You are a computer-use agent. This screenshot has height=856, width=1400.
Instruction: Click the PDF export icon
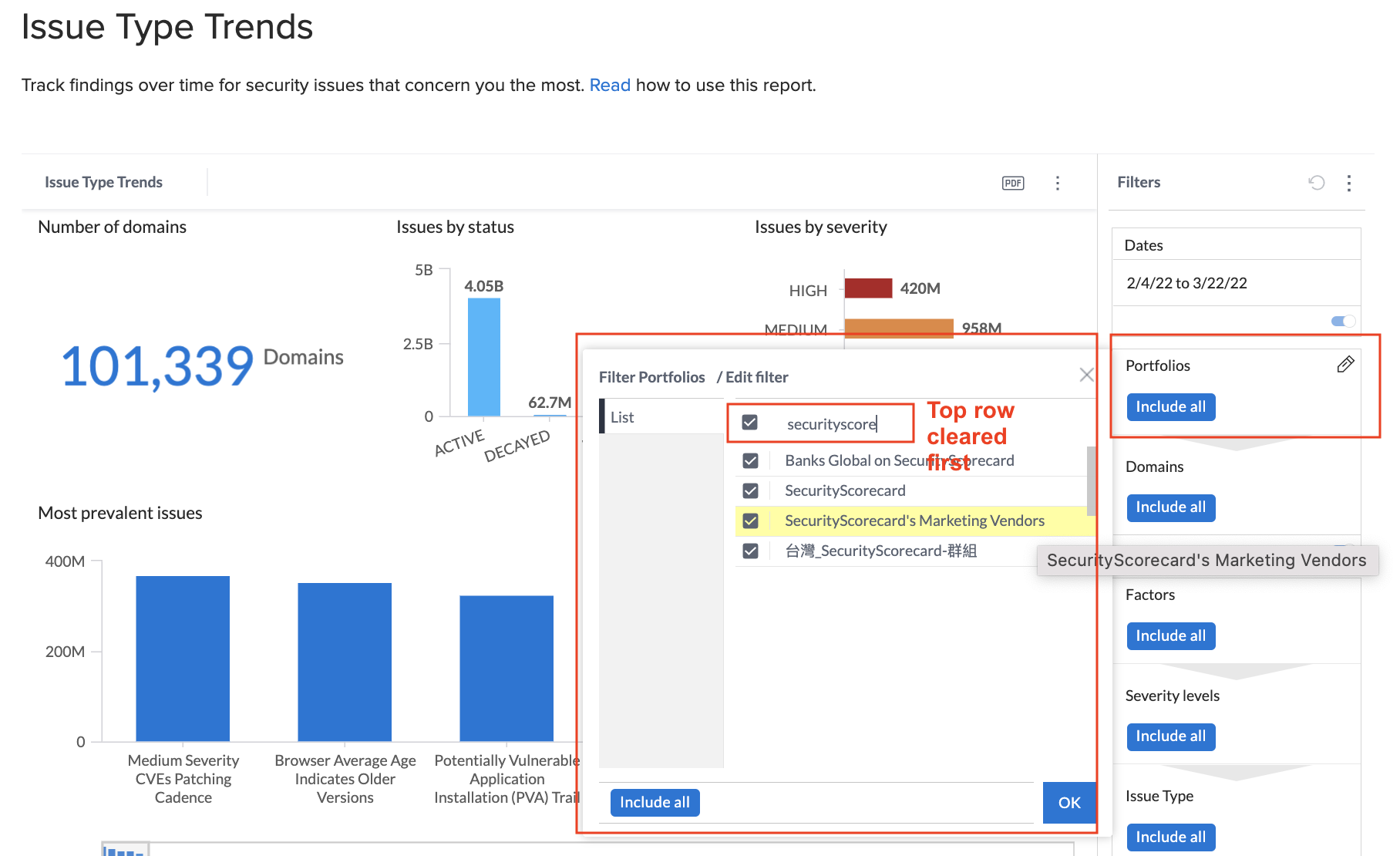[x=1012, y=183]
